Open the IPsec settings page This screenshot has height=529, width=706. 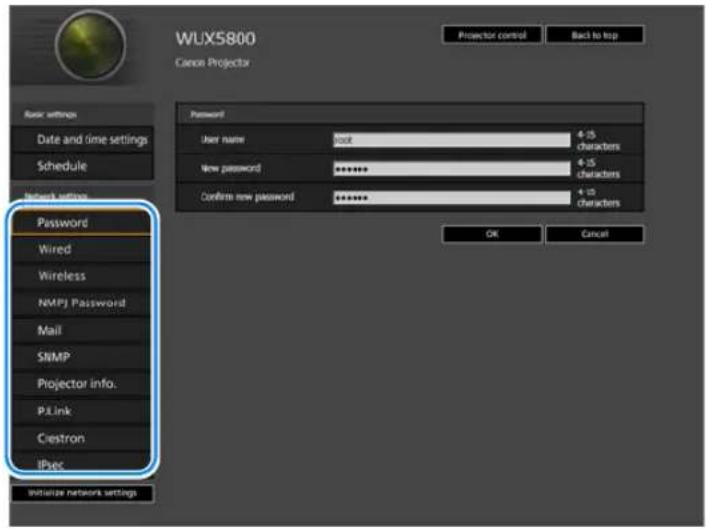81,463
